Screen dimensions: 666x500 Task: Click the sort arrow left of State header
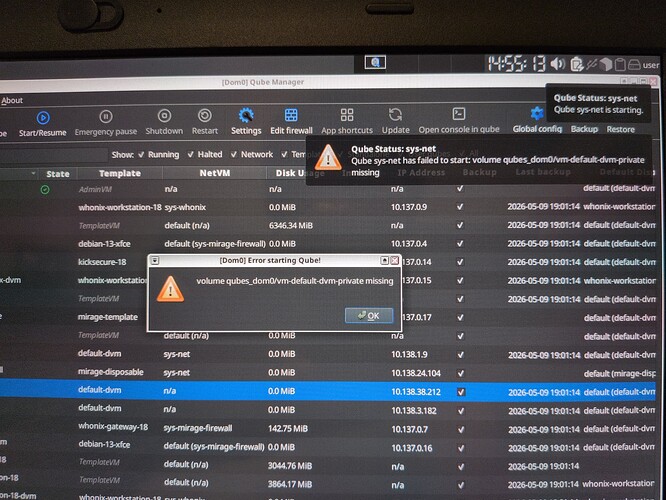(x=33, y=173)
